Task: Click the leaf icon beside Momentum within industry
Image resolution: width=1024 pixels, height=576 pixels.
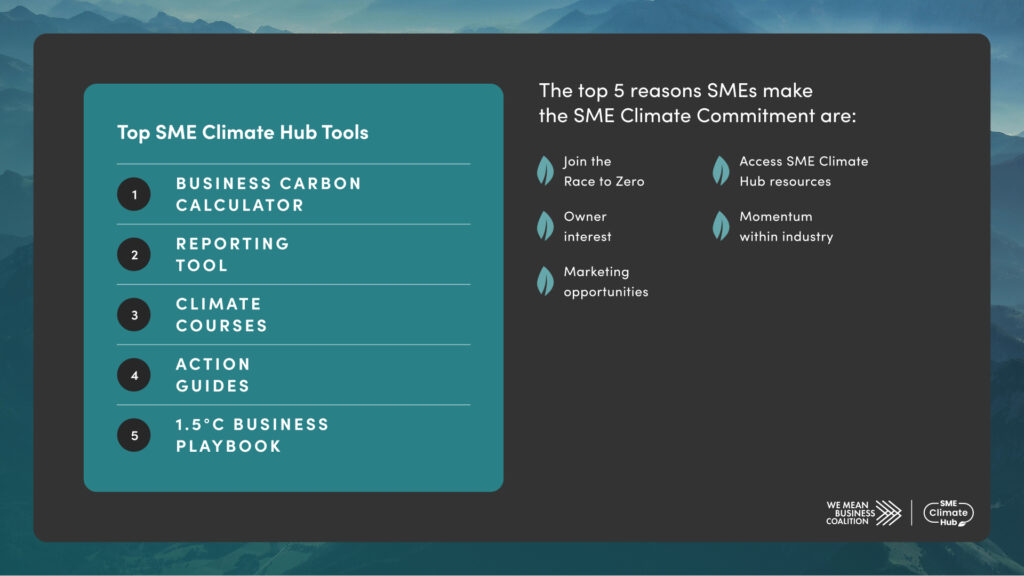Action: pos(720,226)
